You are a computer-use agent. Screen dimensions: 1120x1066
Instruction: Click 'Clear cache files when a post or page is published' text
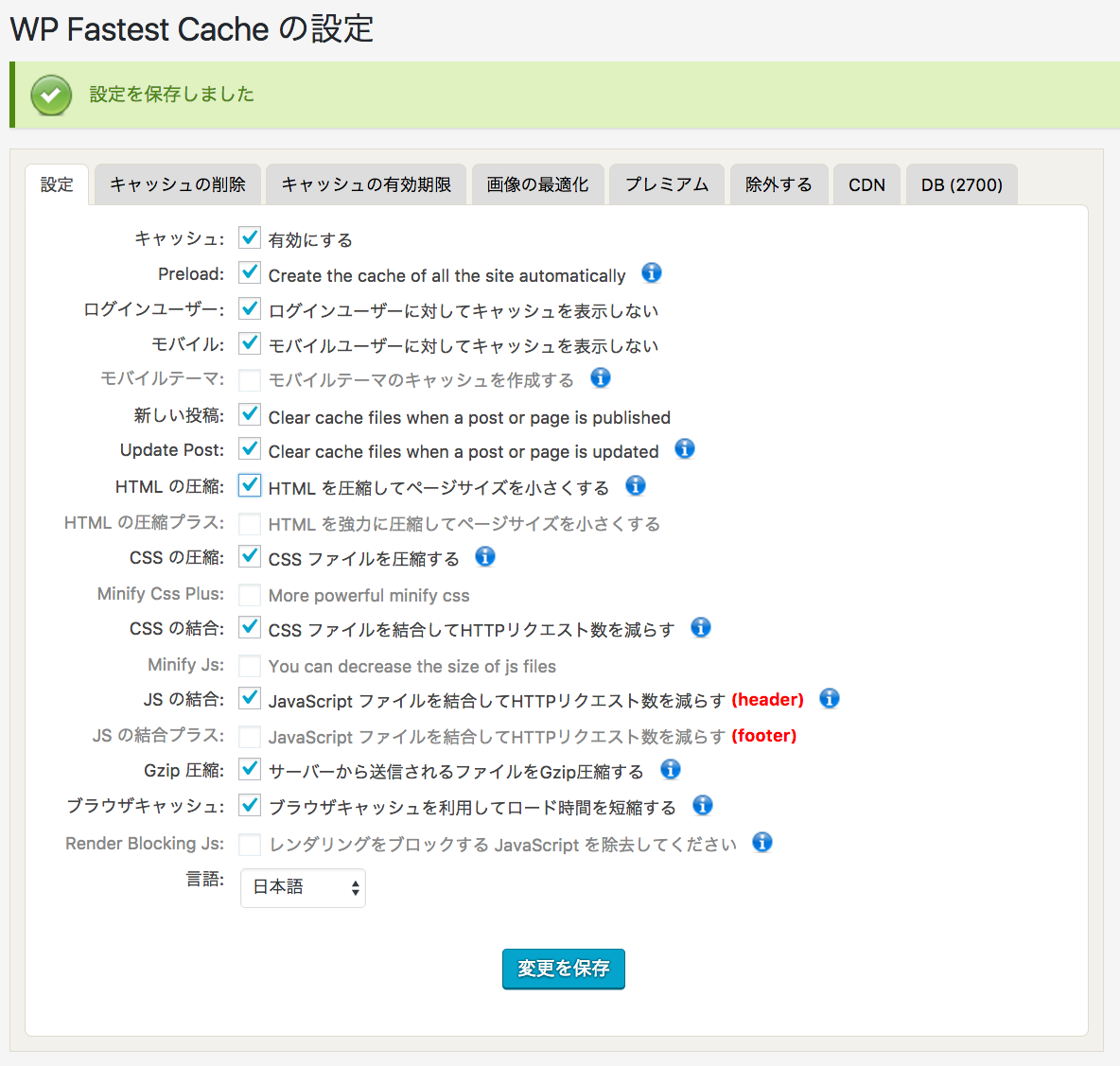(x=469, y=418)
